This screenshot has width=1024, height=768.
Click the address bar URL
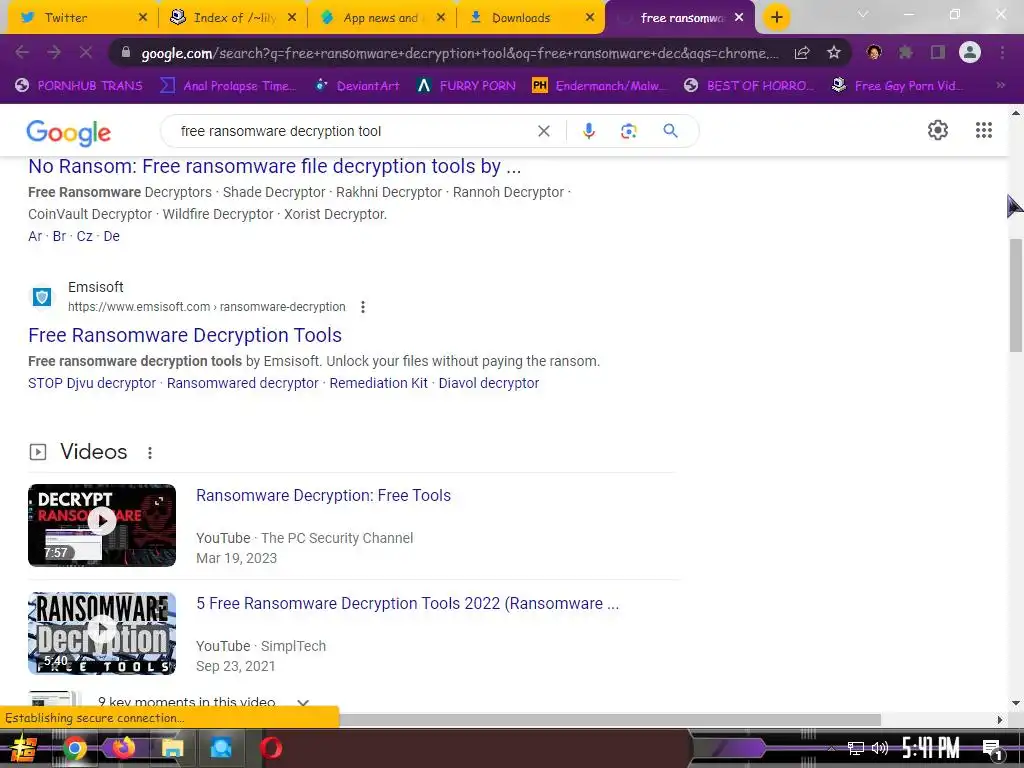click(x=459, y=54)
